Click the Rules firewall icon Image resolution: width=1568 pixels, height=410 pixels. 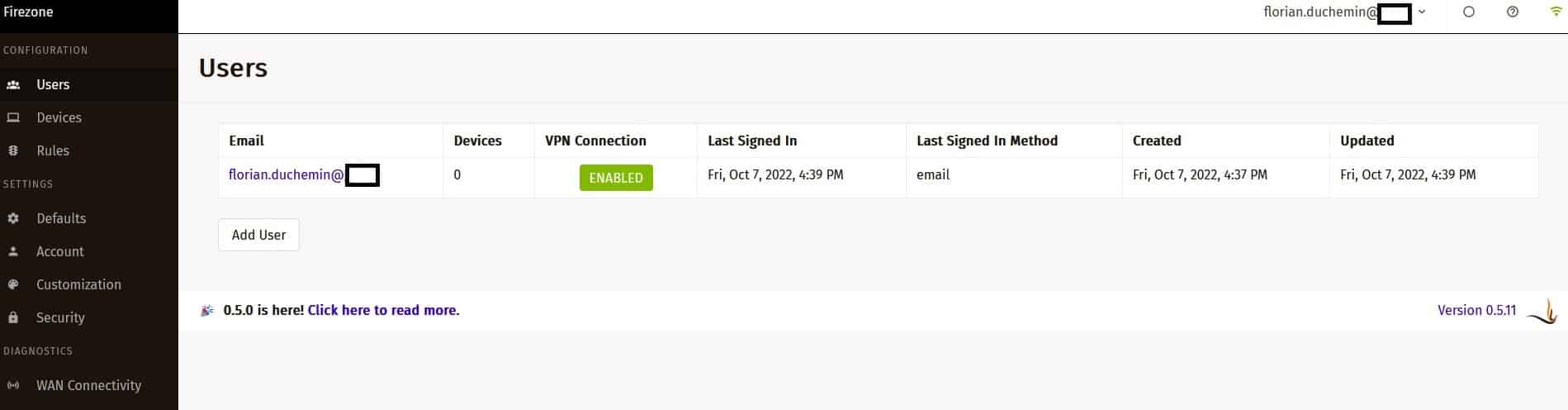[x=13, y=151]
